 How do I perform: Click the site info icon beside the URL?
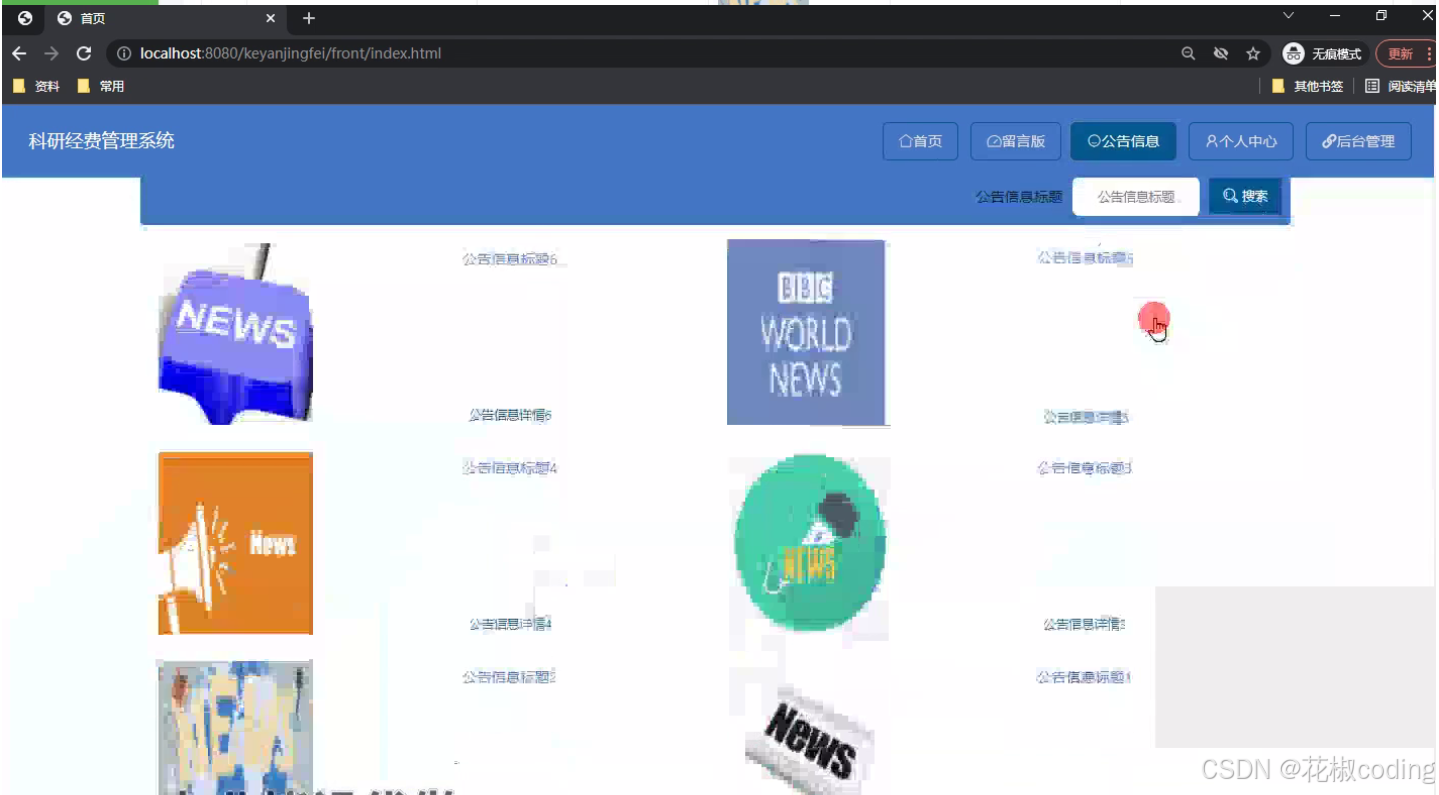click(x=124, y=53)
